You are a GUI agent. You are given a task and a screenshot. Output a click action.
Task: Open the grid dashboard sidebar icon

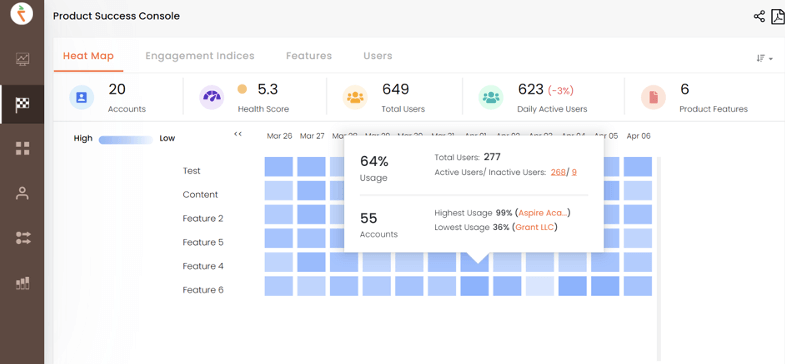23,148
